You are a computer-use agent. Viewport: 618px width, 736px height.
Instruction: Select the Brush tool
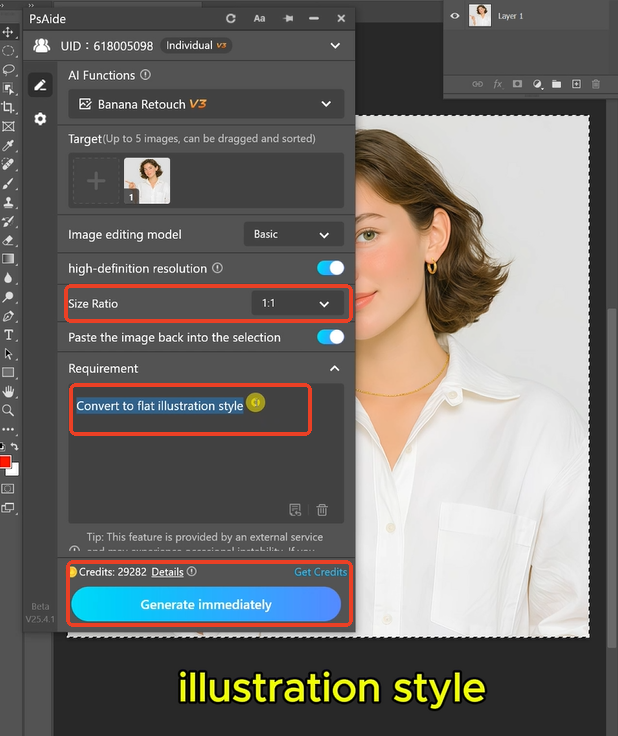pos(8,184)
